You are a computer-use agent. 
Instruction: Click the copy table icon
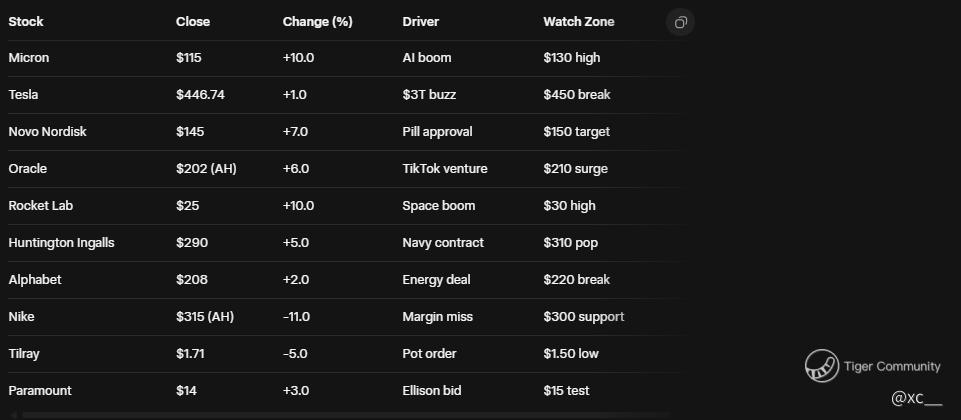pyautogui.click(x=680, y=22)
